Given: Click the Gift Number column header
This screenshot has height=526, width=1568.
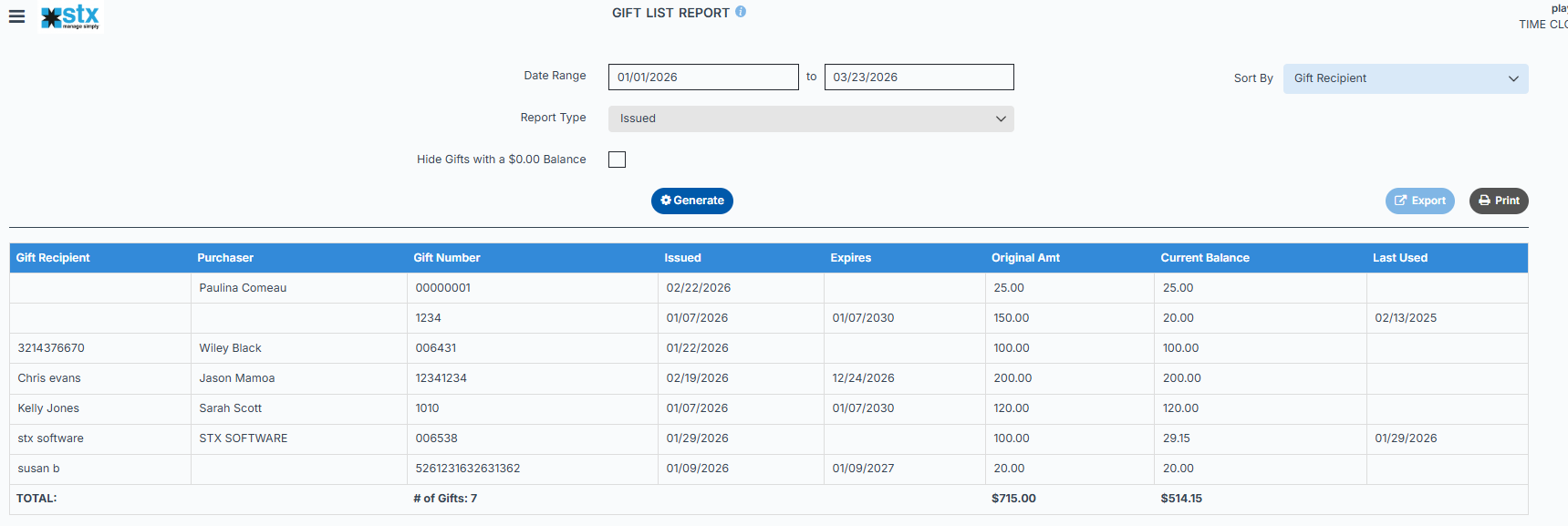Looking at the screenshot, I should tap(446, 258).
